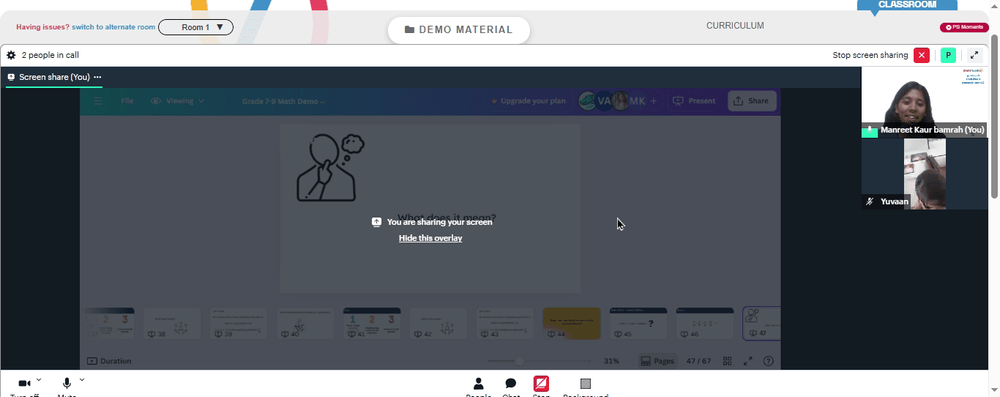
Task: Select the Screen share (You) tab
Action: coord(54,77)
